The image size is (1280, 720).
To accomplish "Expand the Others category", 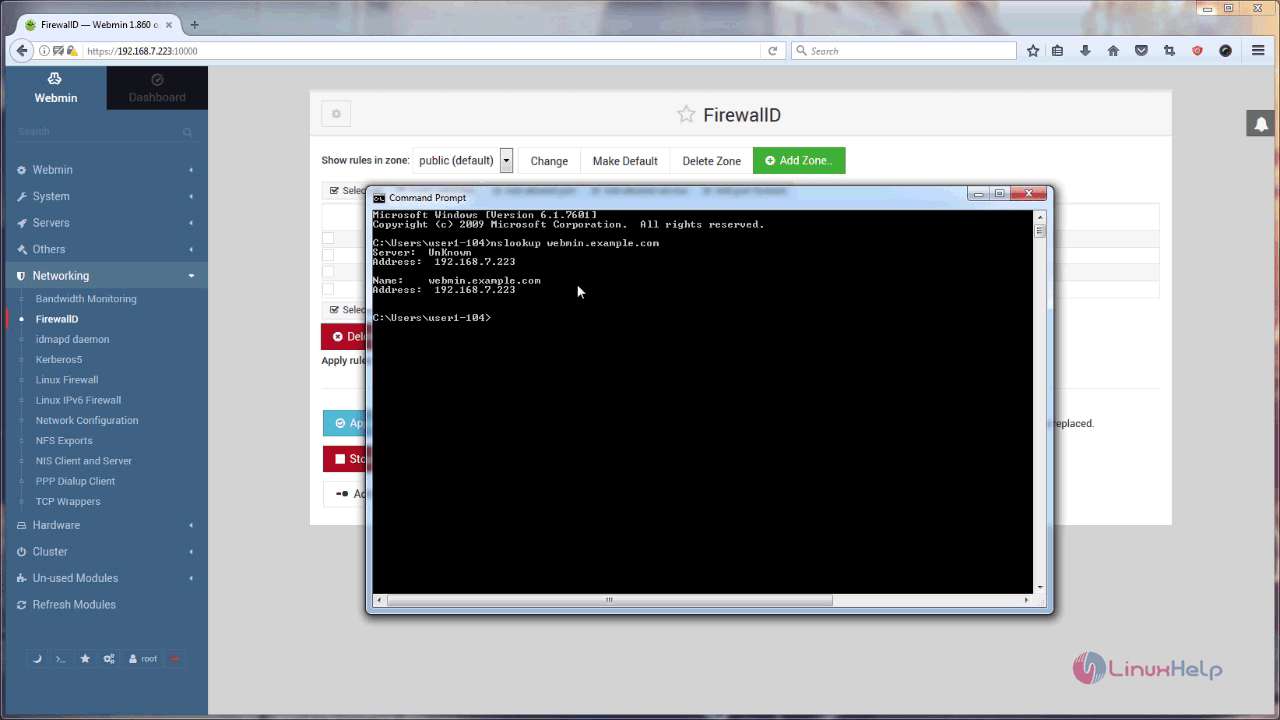I will 104,249.
